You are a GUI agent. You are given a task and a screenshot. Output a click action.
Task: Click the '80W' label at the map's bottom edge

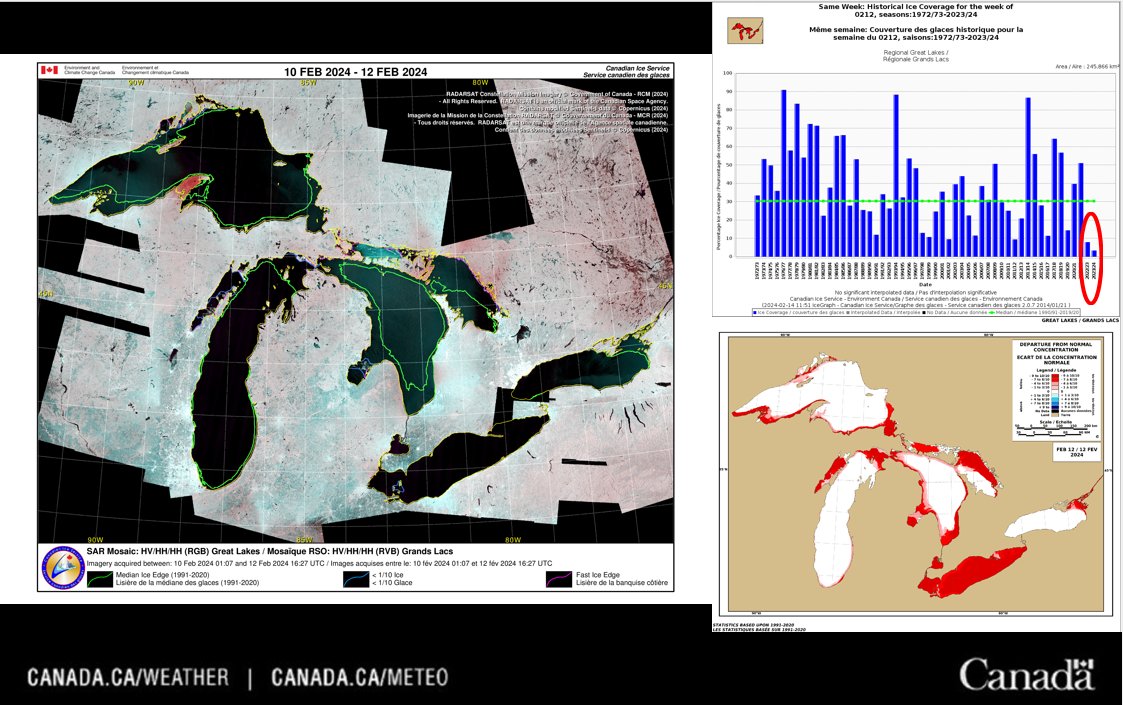[x=512, y=539]
